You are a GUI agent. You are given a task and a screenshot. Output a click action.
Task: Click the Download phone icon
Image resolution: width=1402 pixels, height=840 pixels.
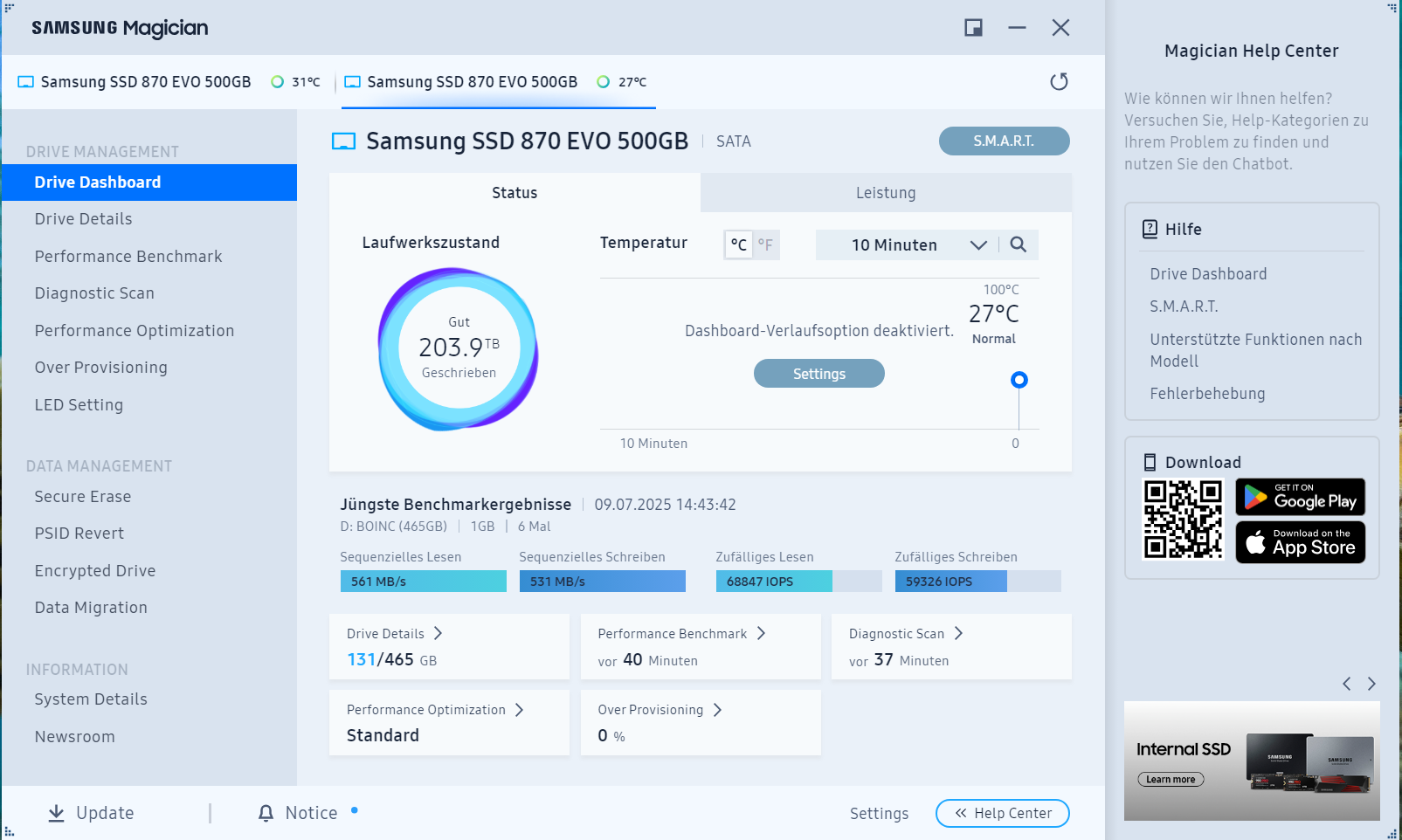coord(1150,463)
